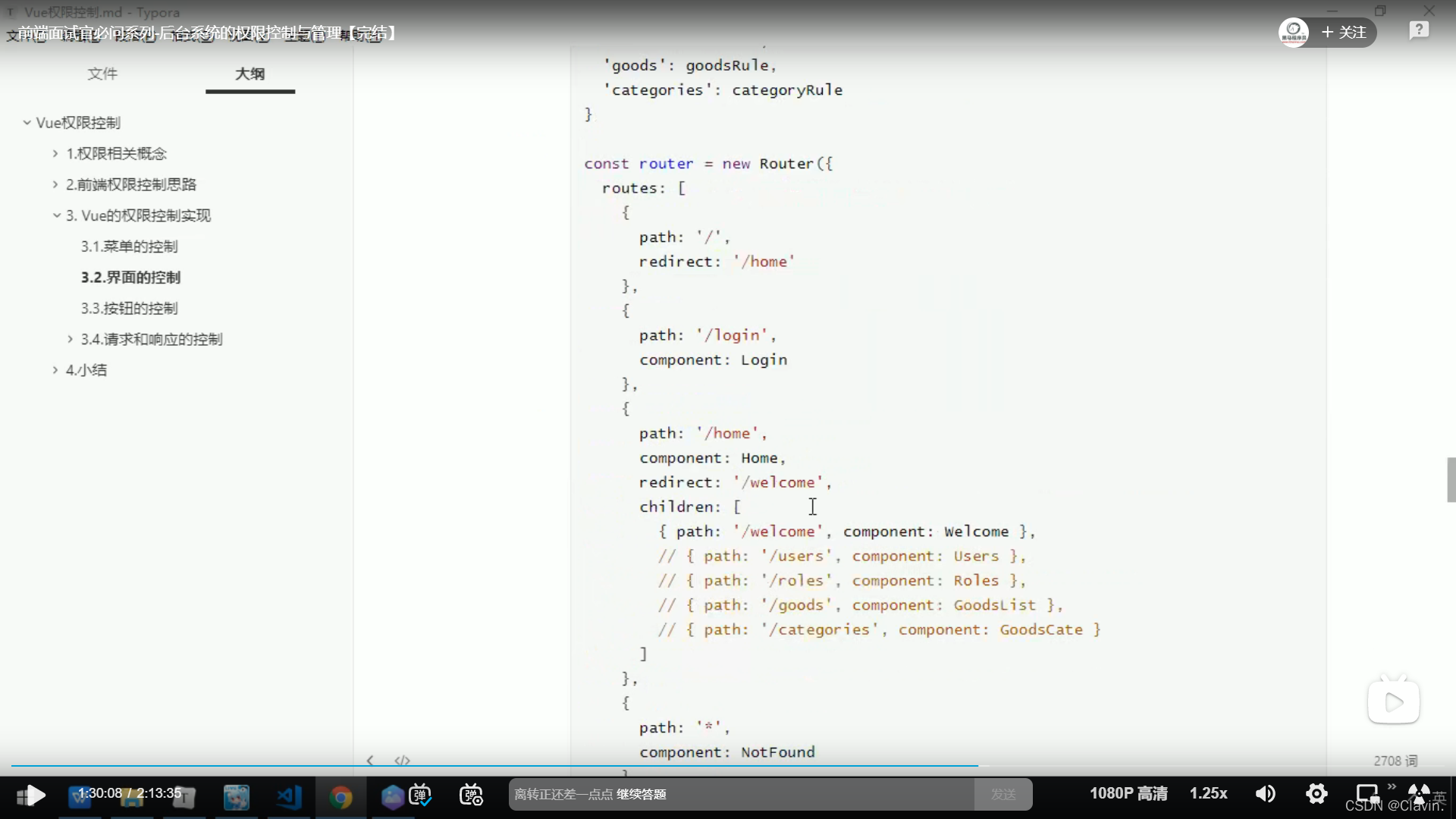Expand the 3.4.请求和响应的控制 node
Screen dimensions: 1456x819
71,339
